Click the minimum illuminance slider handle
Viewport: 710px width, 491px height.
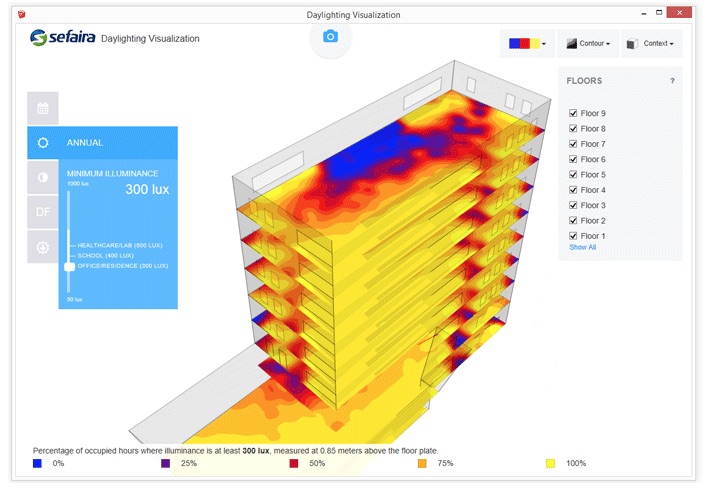click(x=69, y=266)
